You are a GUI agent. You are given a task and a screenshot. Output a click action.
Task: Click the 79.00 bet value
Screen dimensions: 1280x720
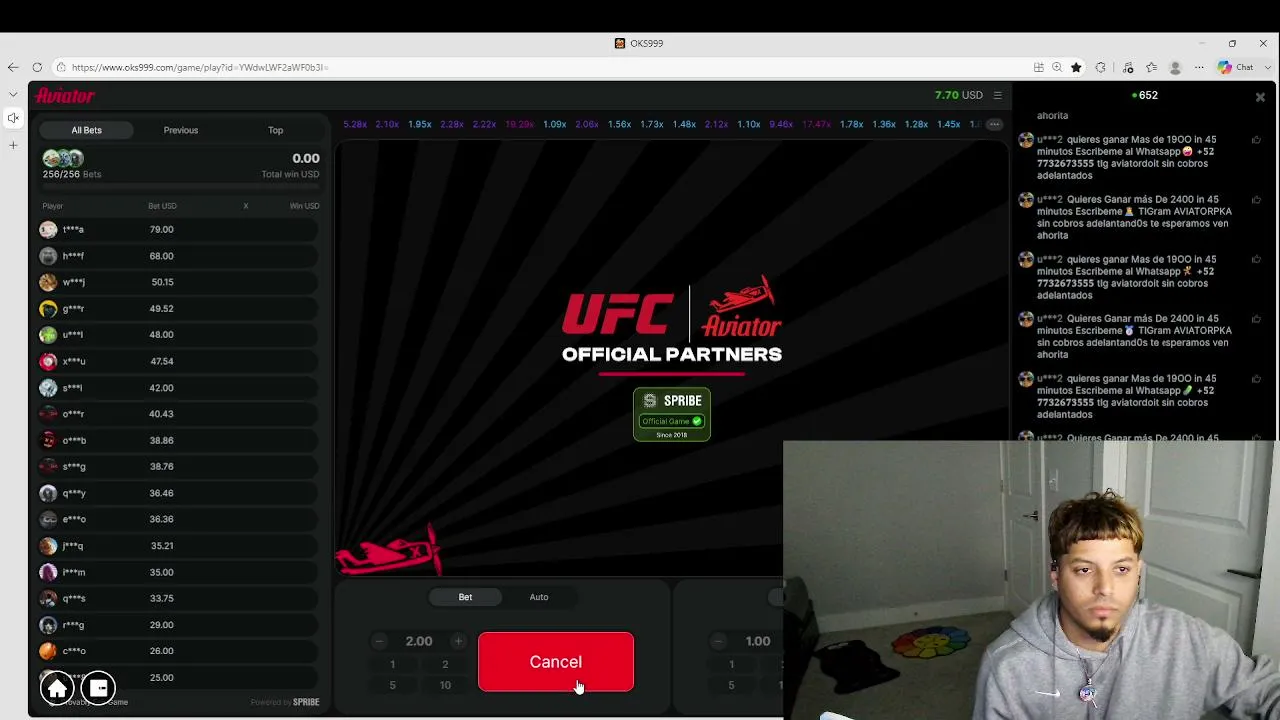click(161, 229)
